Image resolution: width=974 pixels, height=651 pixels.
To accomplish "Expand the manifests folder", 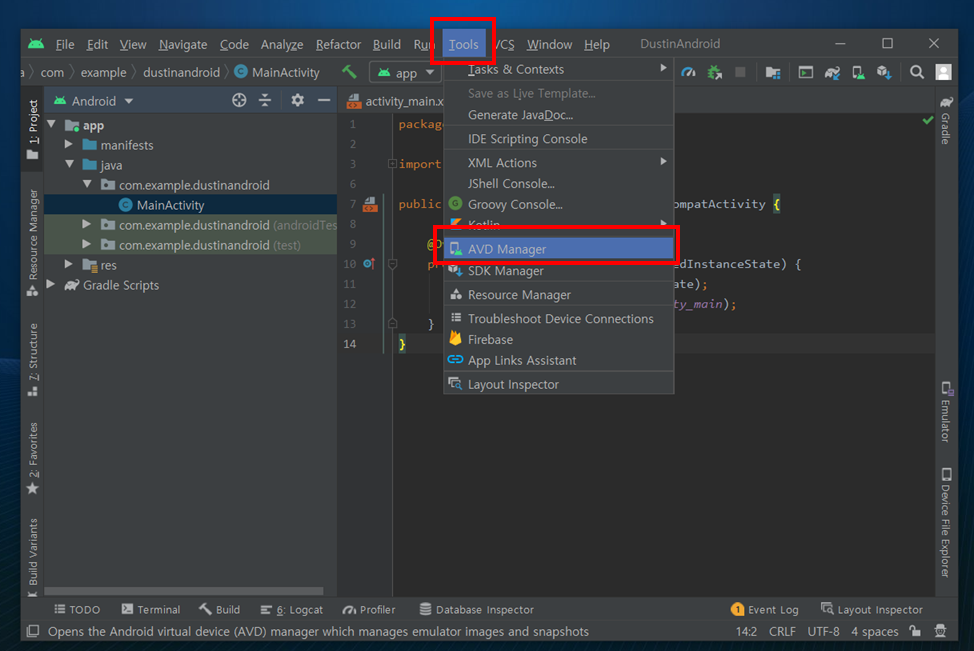I will 69,145.
